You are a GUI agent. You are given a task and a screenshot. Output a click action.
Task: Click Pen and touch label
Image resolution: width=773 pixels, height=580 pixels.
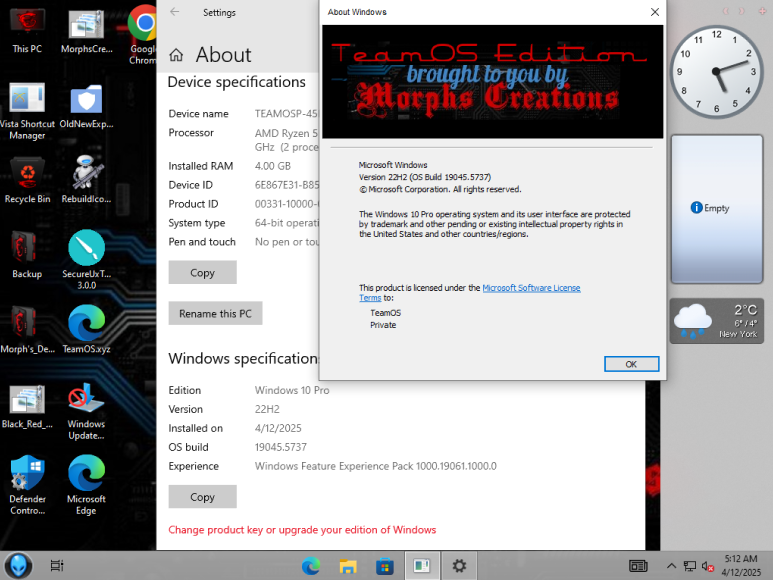coord(202,242)
